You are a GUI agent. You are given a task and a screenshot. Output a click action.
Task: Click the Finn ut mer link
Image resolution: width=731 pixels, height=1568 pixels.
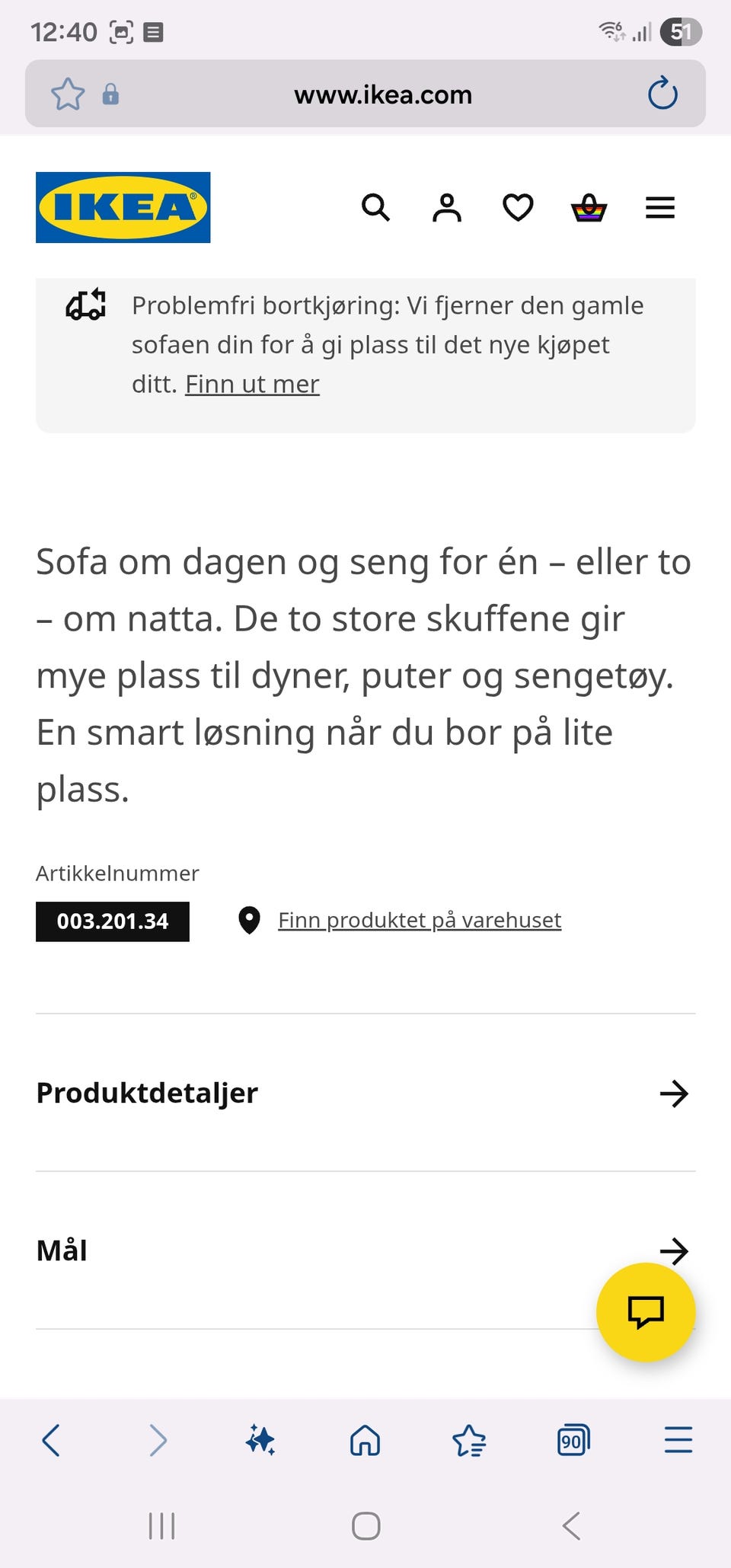coord(252,384)
